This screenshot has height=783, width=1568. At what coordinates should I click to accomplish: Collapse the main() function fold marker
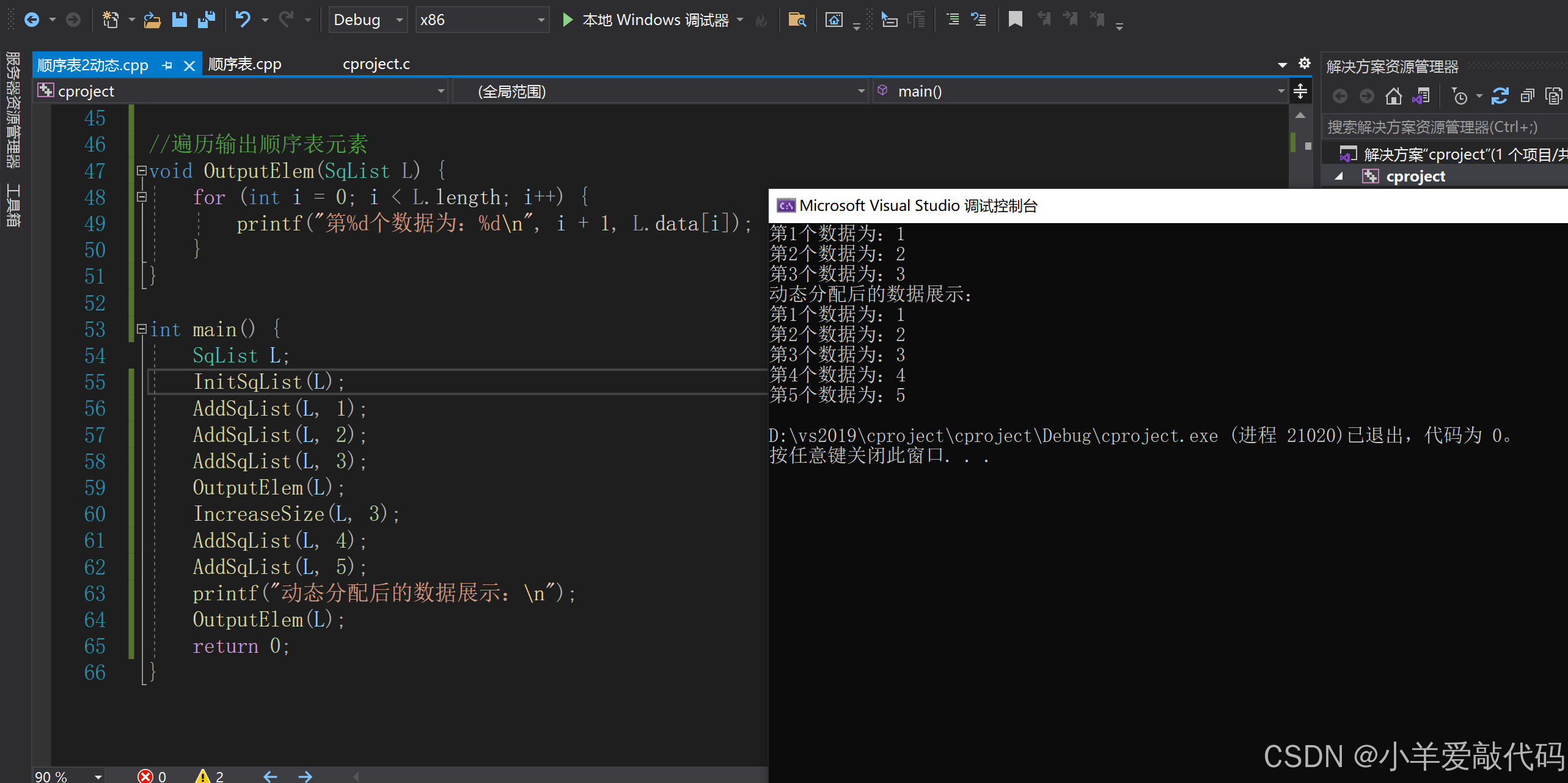click(142, 329)
